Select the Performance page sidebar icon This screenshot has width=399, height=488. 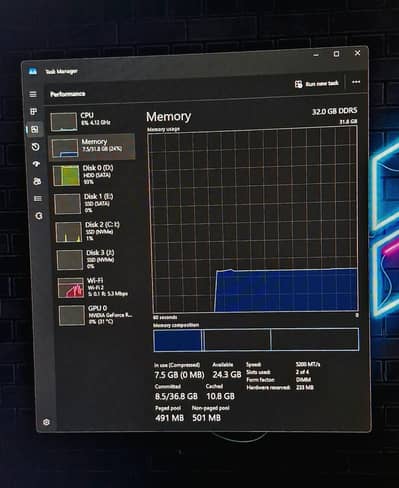point(35,129)
